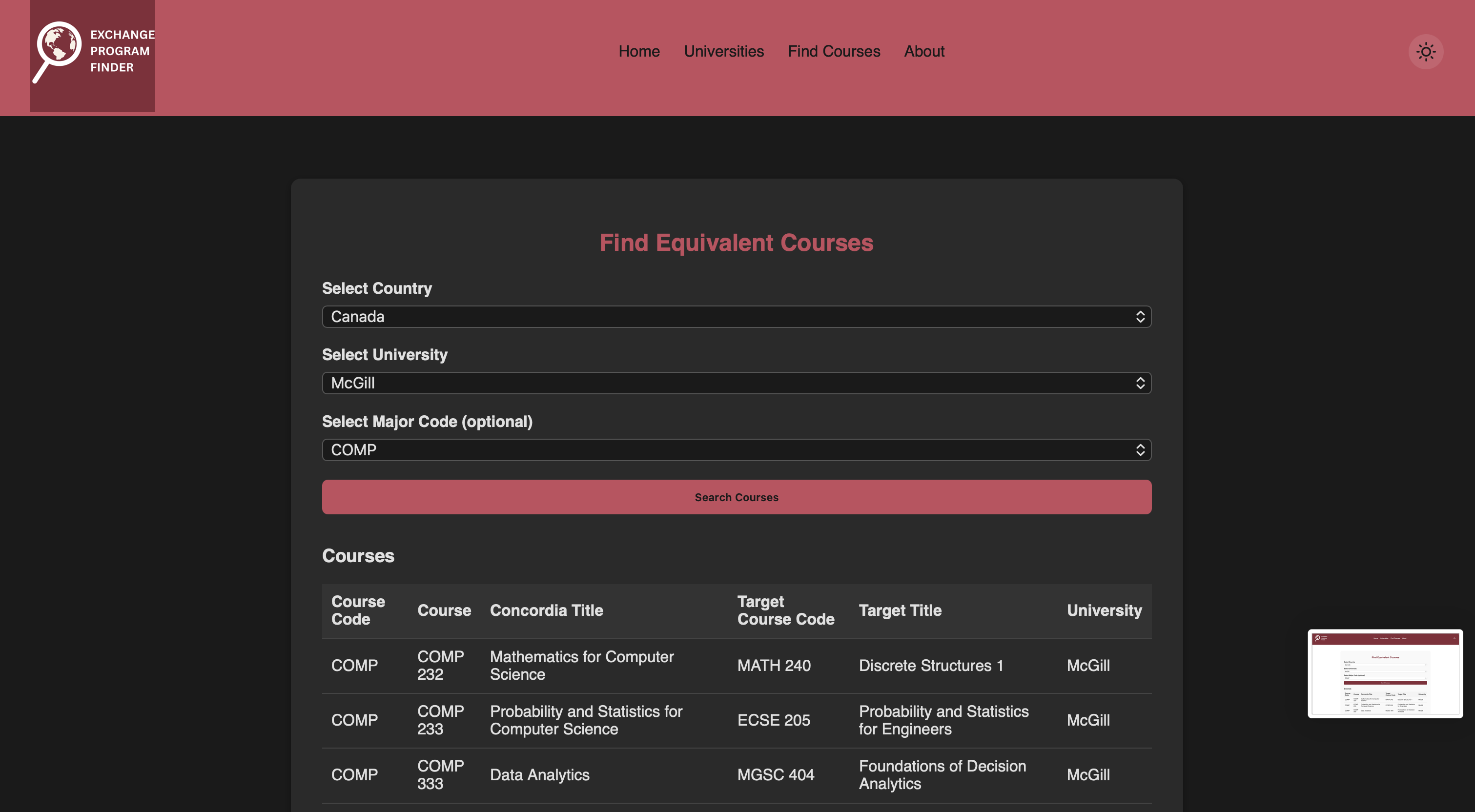Screen dimensions: 1475x812
Task: Click the Data Analytics course title
Action: tap(539, 775)
